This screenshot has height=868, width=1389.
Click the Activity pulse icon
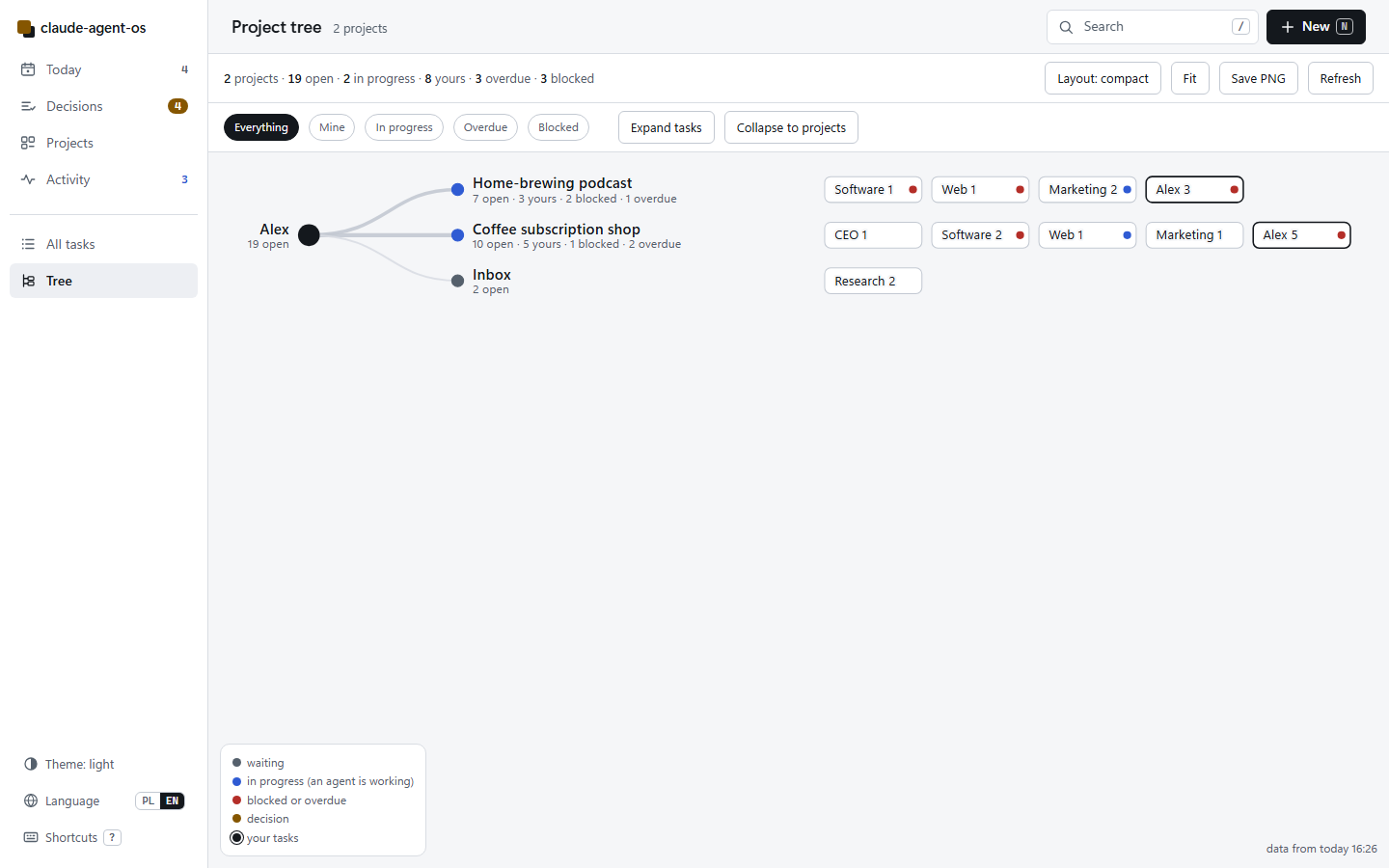(x=28, y=179)
